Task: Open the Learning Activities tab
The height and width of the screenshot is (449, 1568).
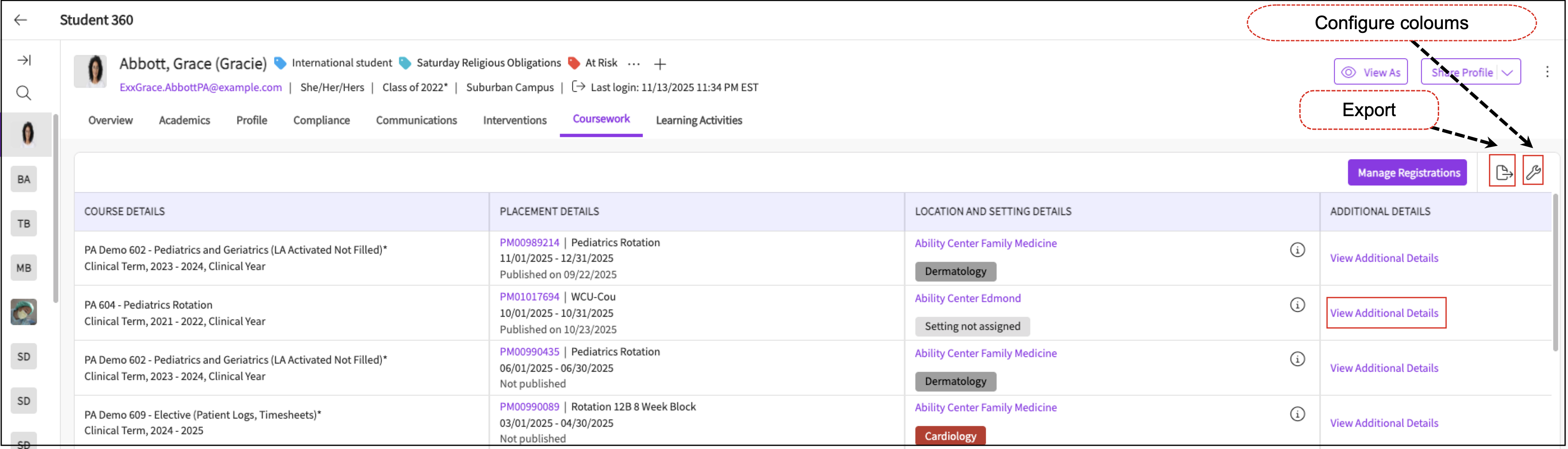Action: tap(699, 121)
